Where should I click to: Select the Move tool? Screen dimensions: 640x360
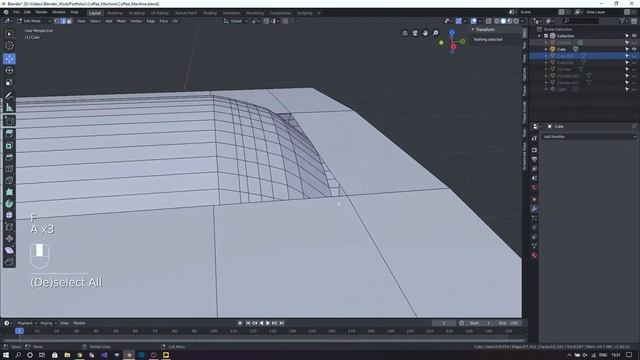tap(9, 59)
